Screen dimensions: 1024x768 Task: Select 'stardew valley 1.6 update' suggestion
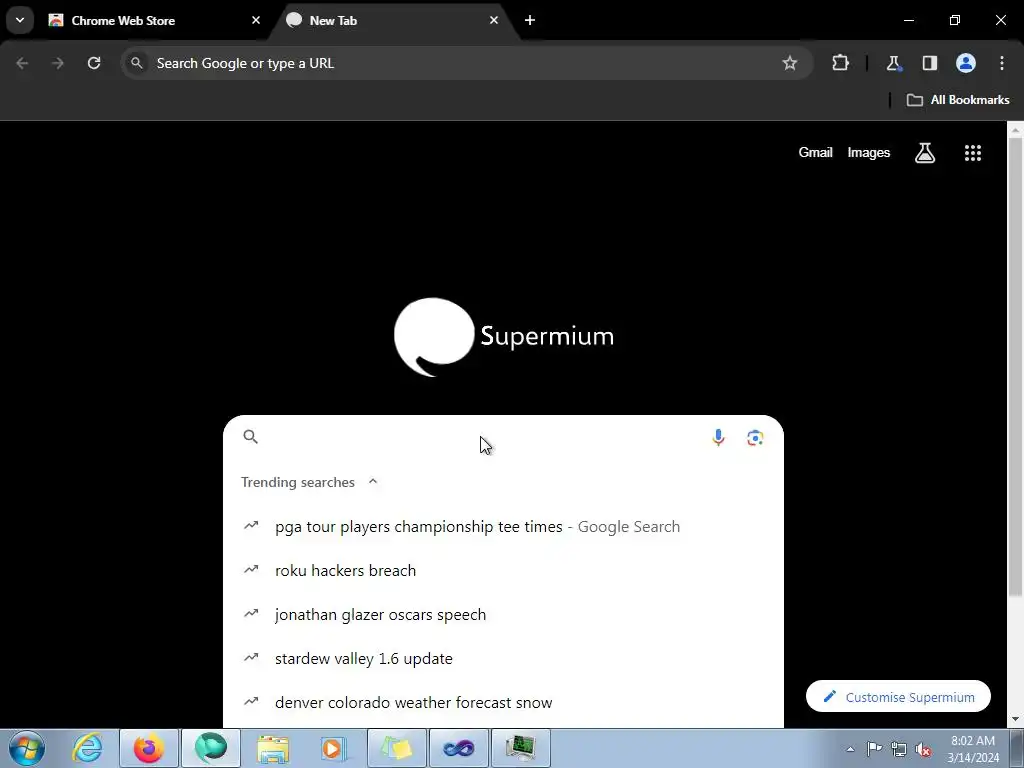tap(503, 658)
